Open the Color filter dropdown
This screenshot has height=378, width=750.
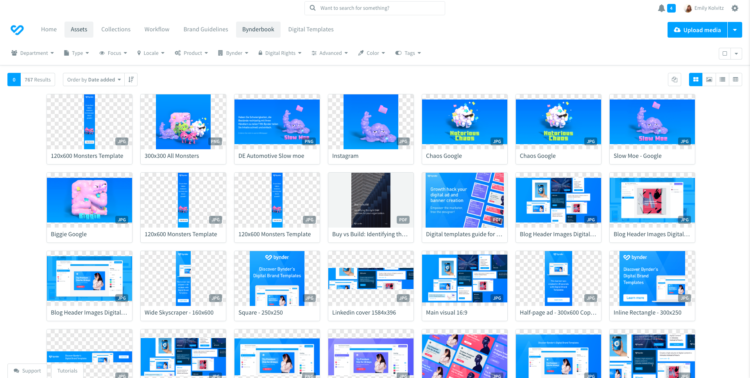pyautogui.click(x=371, y=53)
